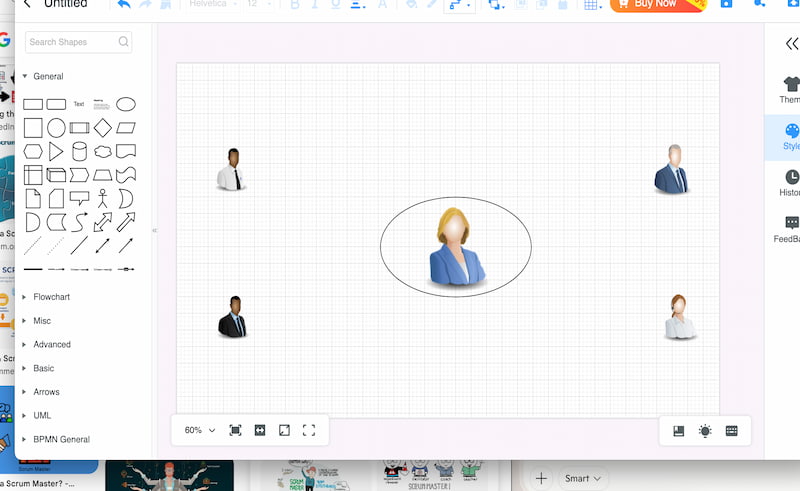Open the Feedback tab in right sidebar
The width and height of the screenshot is (800, 491).
[788, 229]
